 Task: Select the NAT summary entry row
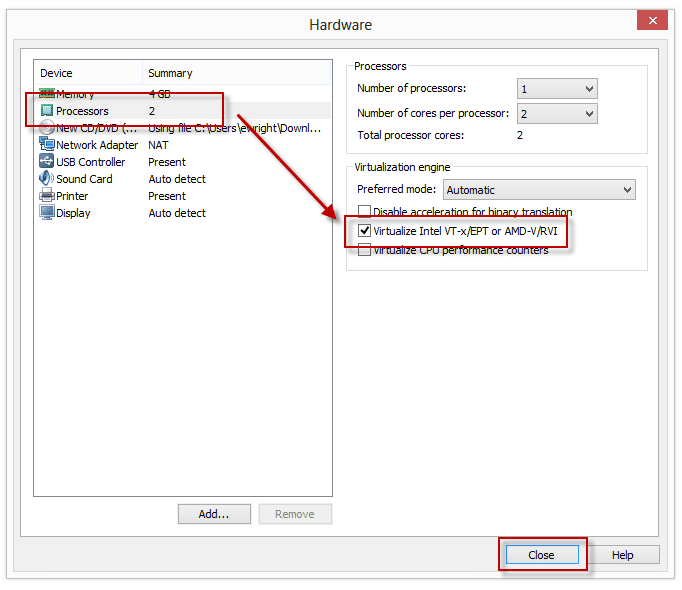click(159, 145)
